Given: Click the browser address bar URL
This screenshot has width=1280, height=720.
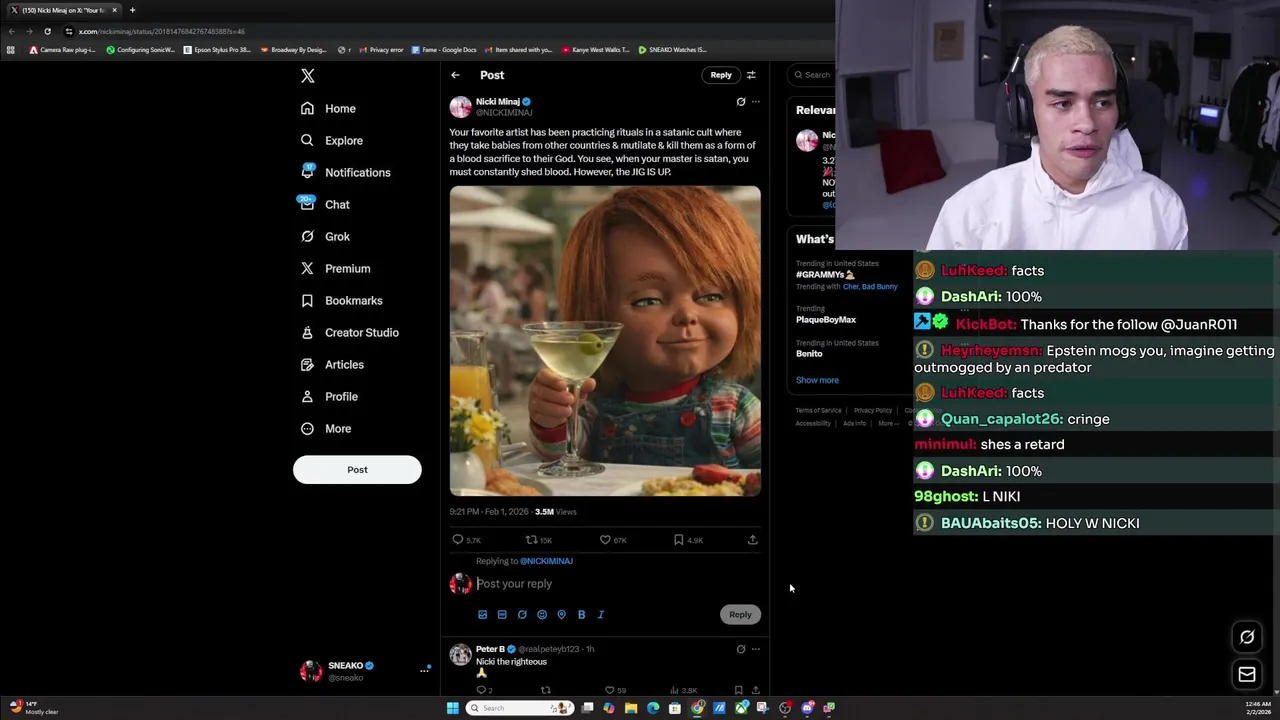Looking at the screenshot, I should (x=162, y=31).
